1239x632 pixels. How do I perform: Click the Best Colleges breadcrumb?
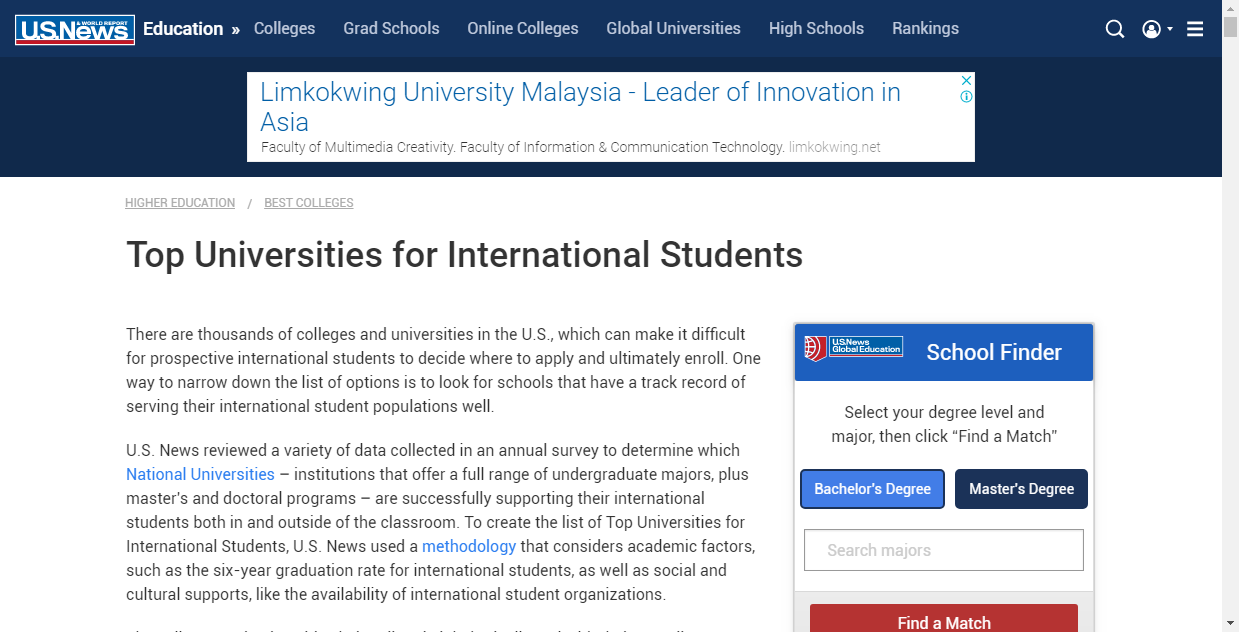point(309,203)
